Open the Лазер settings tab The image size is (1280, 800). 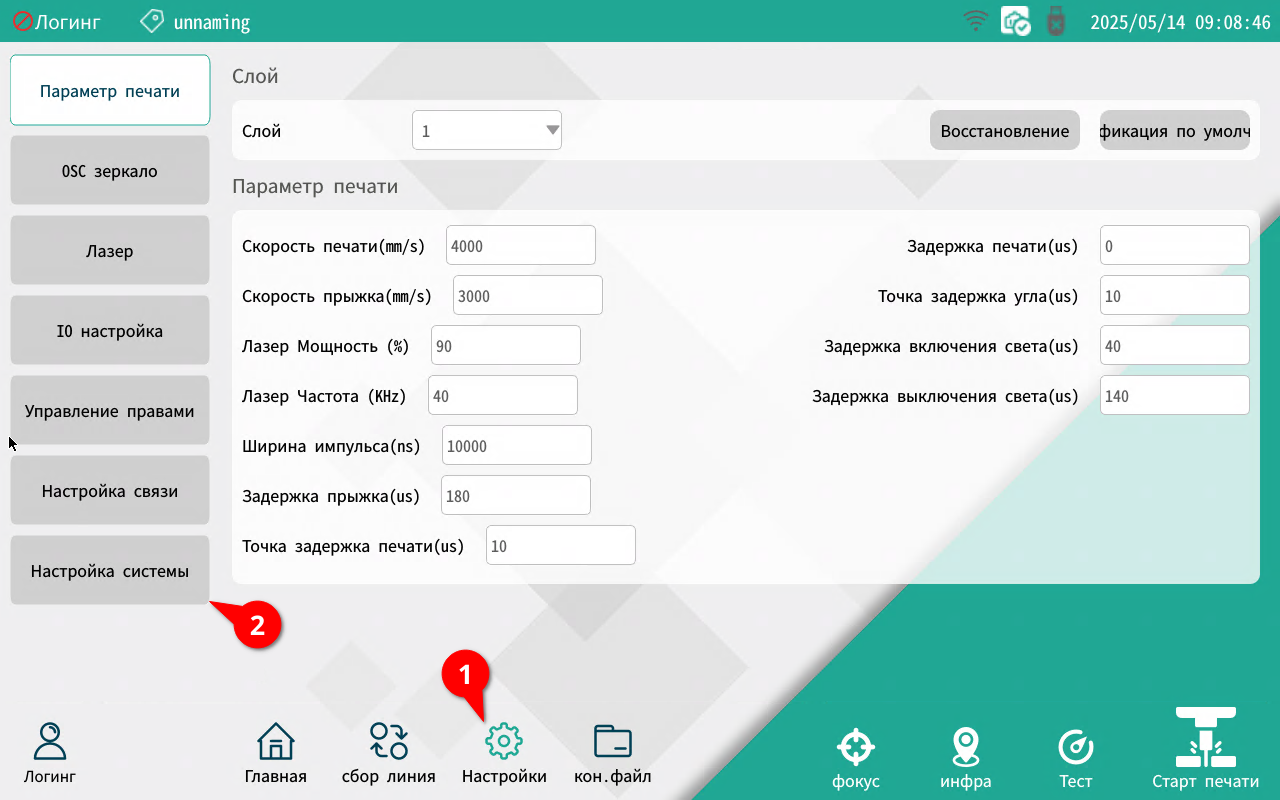coord(110,251)
